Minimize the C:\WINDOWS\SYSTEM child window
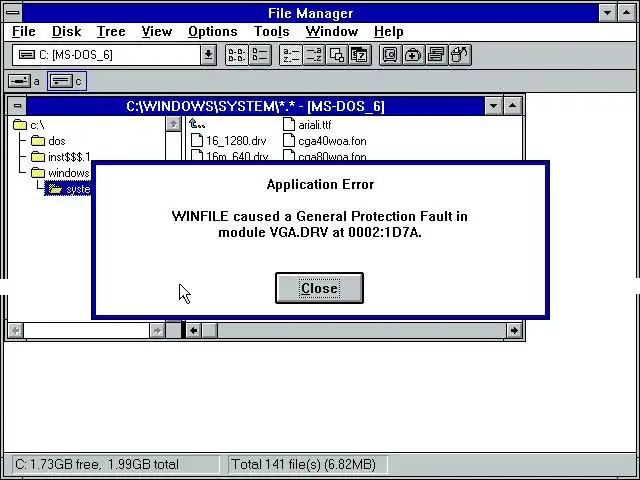640x480 pixels. (x=493, y=106)
